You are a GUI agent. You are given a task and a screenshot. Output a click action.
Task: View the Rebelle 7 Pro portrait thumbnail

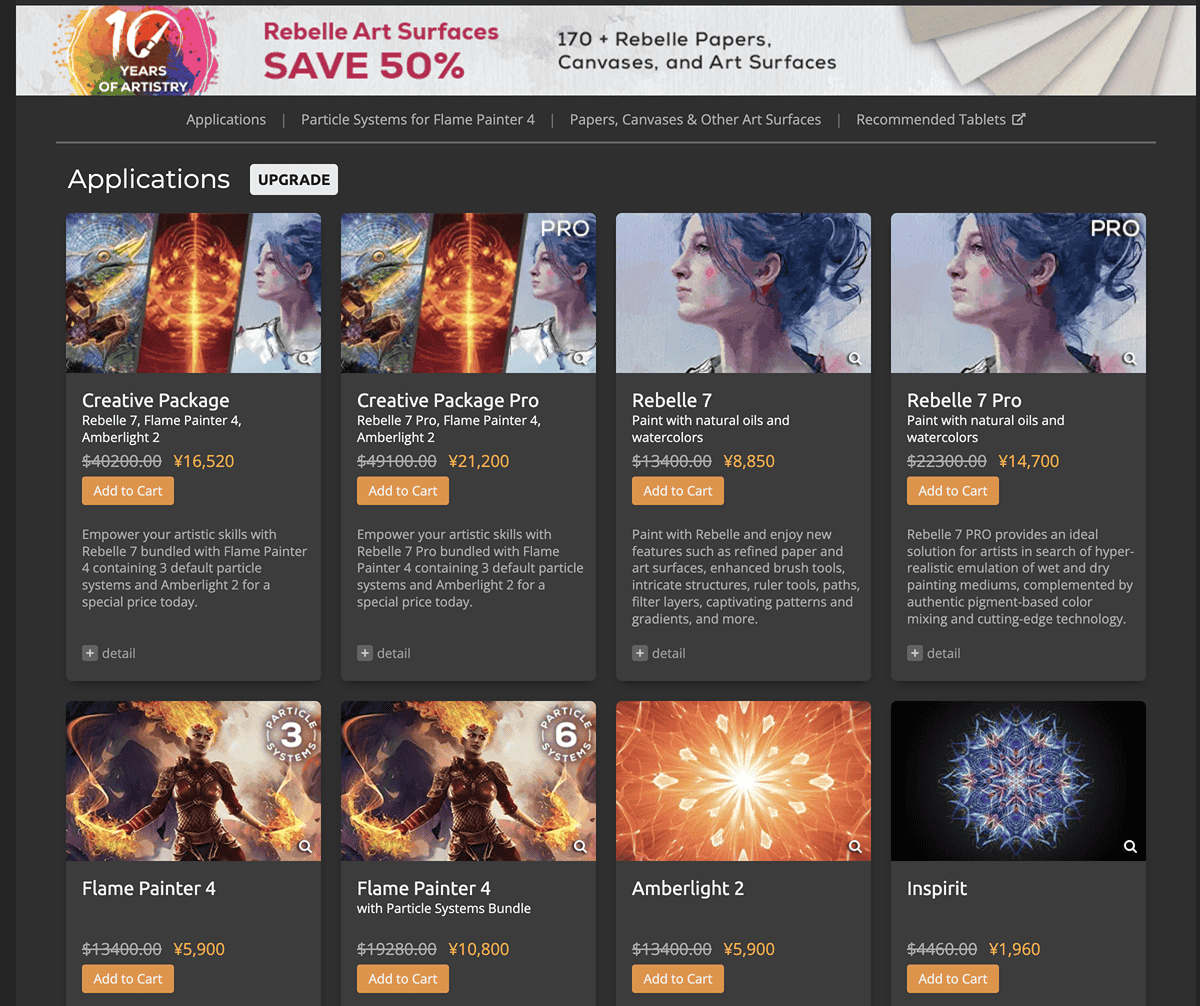[1018, 293]
